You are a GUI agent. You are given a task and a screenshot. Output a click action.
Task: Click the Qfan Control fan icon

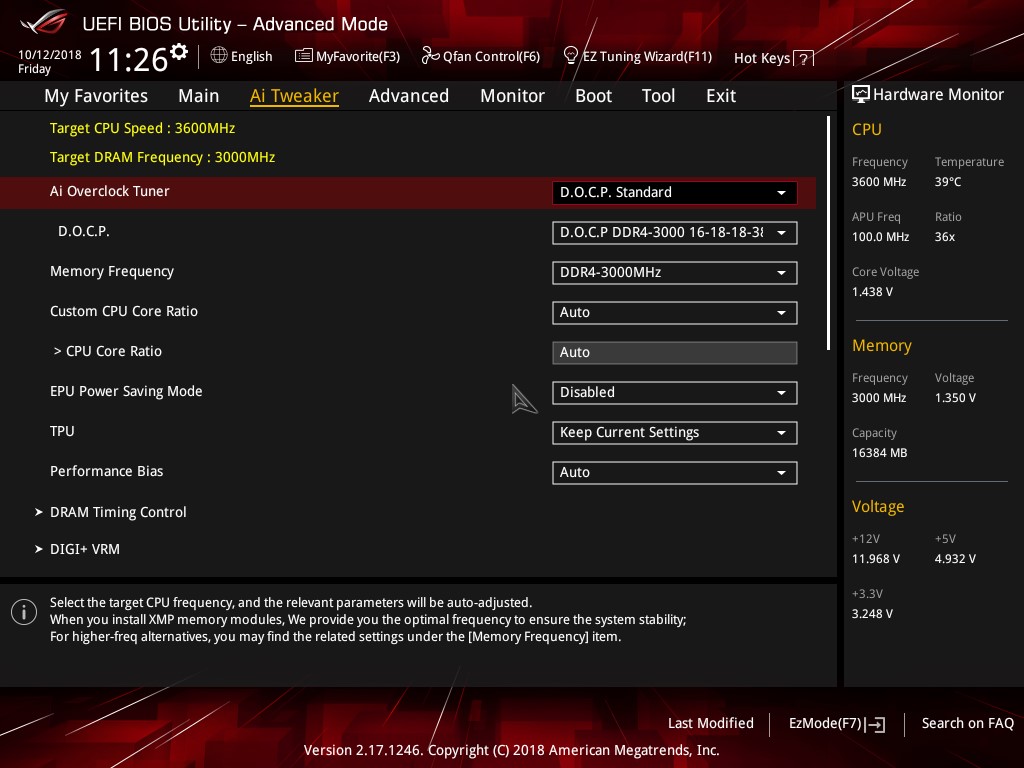tap(430, 56)
